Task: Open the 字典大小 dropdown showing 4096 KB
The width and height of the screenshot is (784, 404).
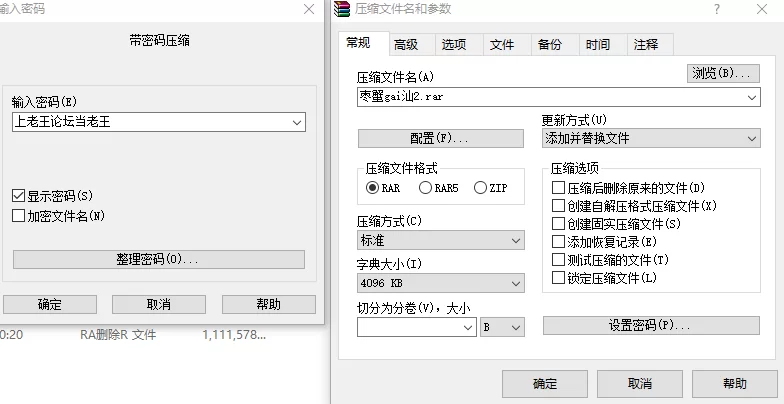Action: click(441, 283)
